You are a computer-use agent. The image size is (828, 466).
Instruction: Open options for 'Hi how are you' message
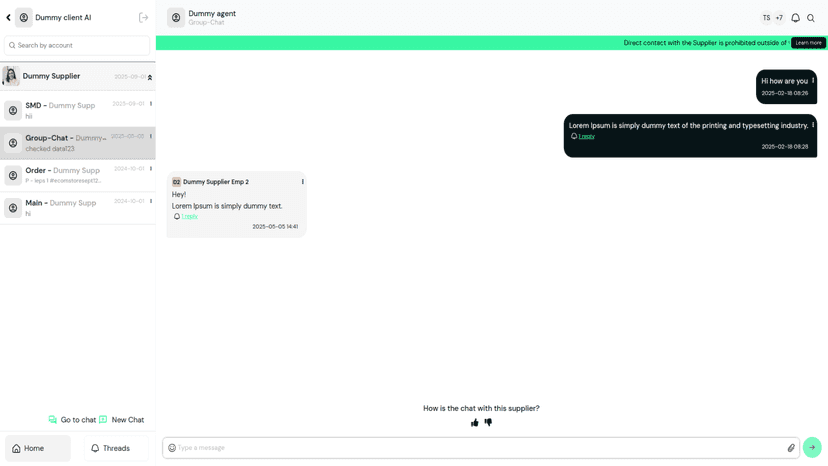click(813, 80)
